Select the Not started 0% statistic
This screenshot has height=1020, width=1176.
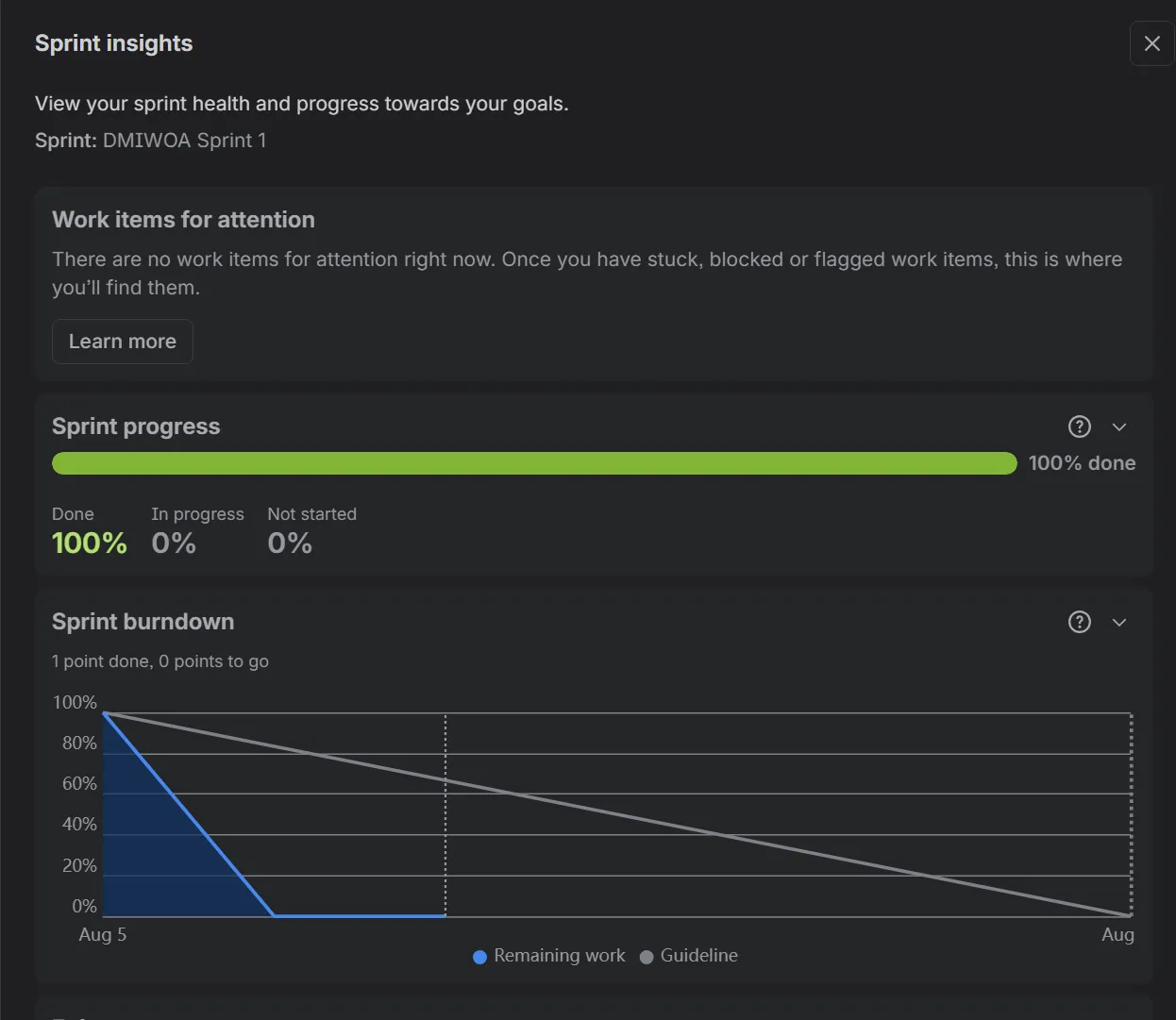(x=311, y=530)
